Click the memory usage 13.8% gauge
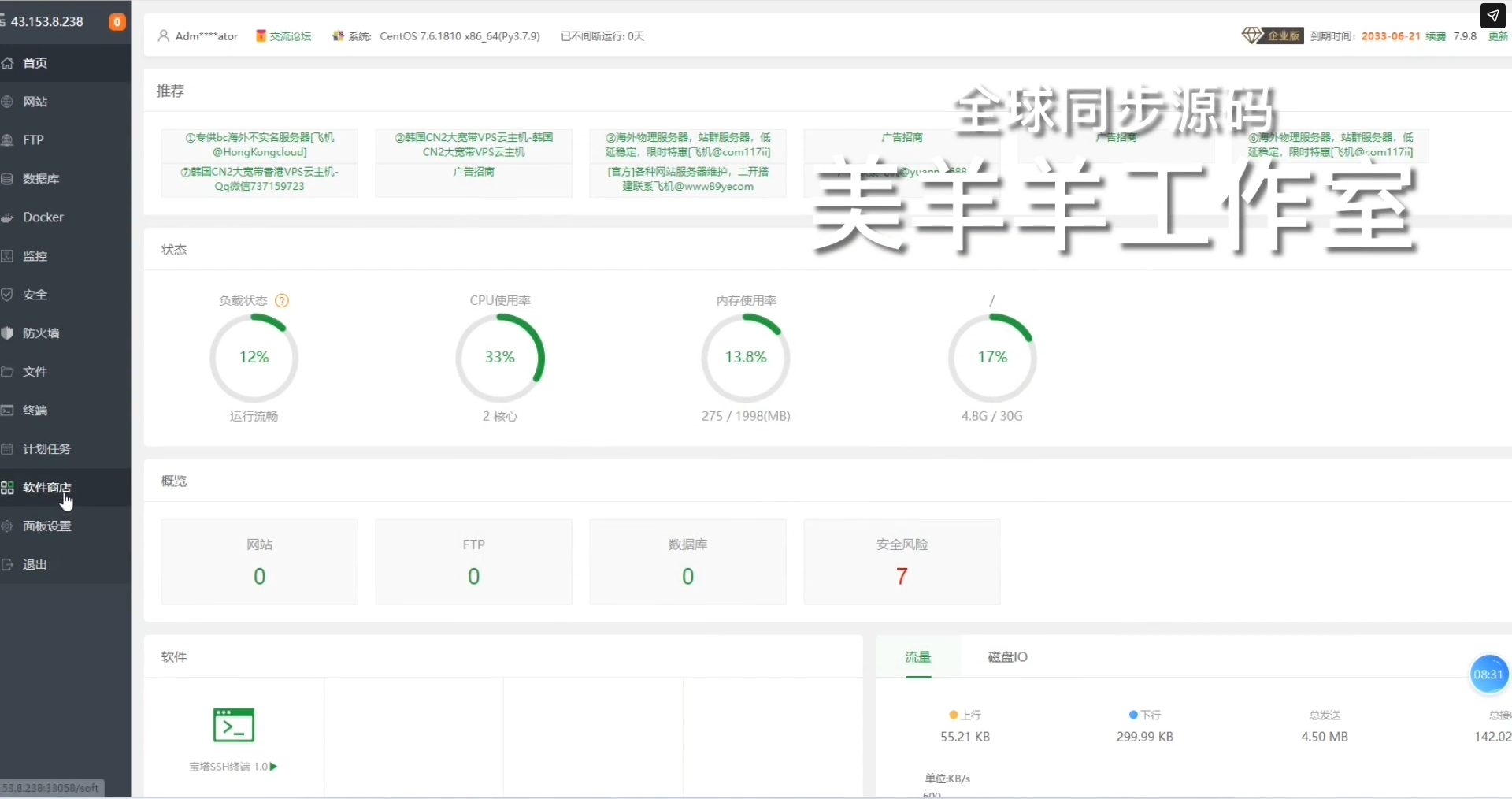Screen dimensions: 1512x799 [746, 358]
